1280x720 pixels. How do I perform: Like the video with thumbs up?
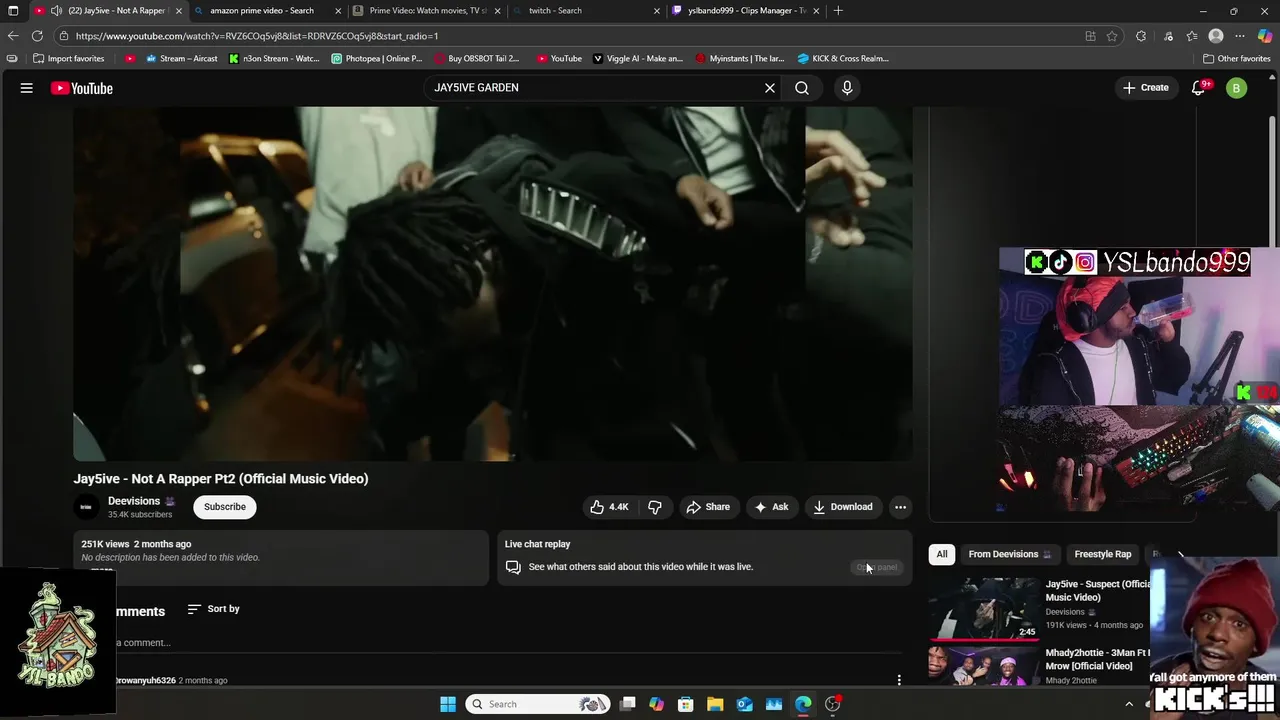[x=609, y=507]
